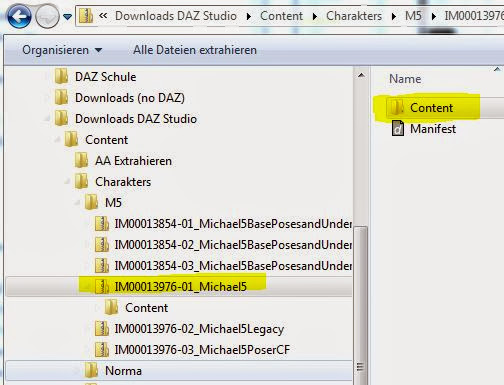The width and height of the screenshot is (504, 385).
Task: Select Manifest file in file list
Action: 433,129
